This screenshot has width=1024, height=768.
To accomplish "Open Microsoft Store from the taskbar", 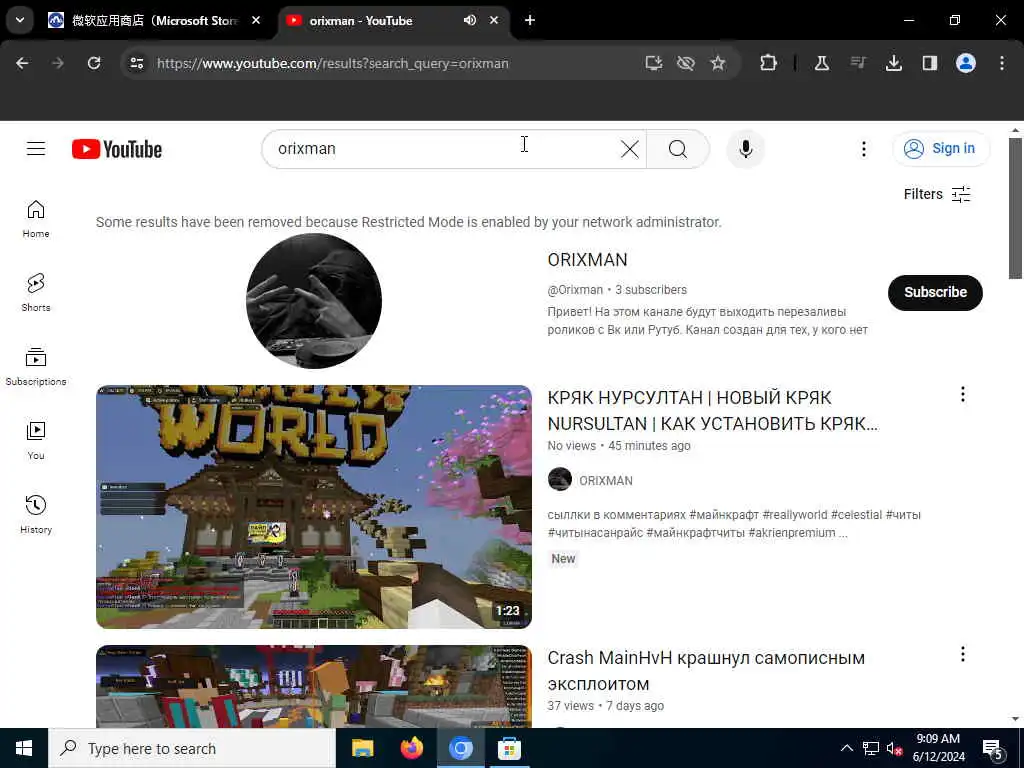I will 509,748.
